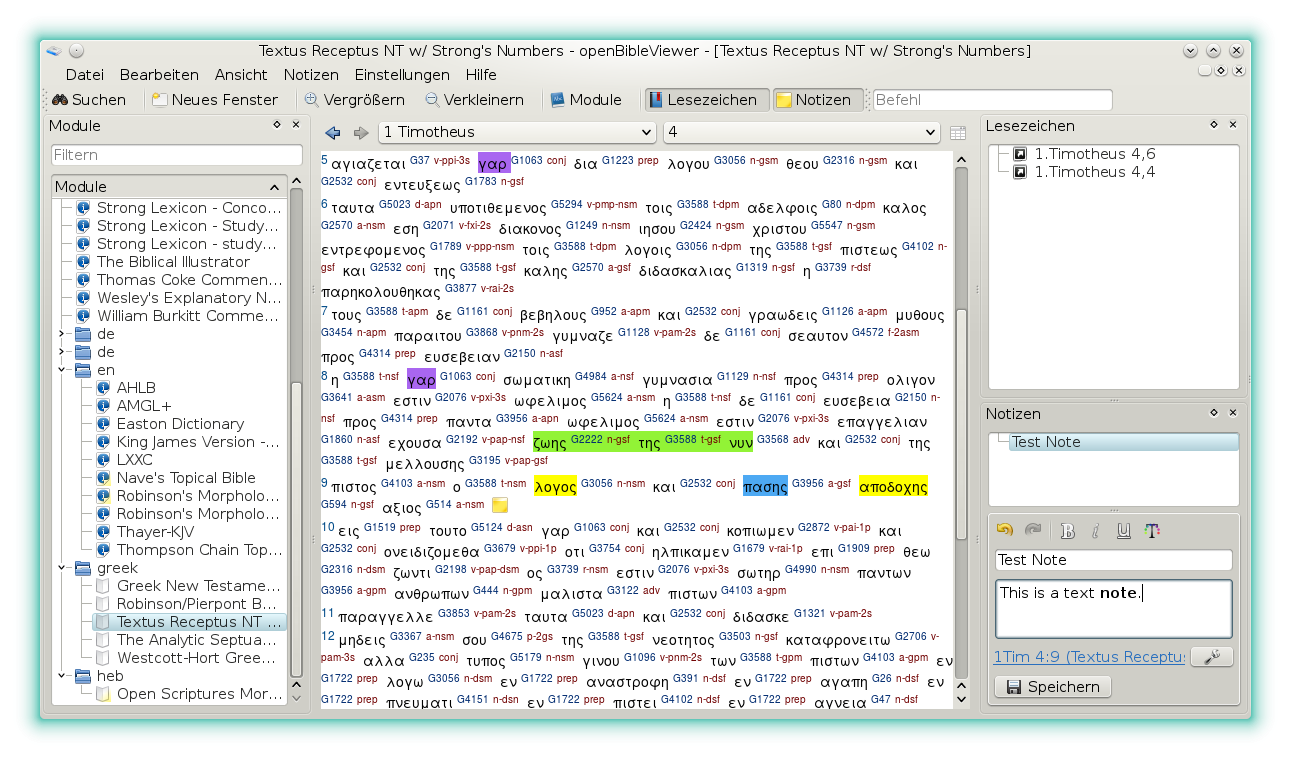The width and height of the screenshot is (1291, 759).
Task: Open the 1Tim 4:9 note reference link
Action: point(1089,657)
